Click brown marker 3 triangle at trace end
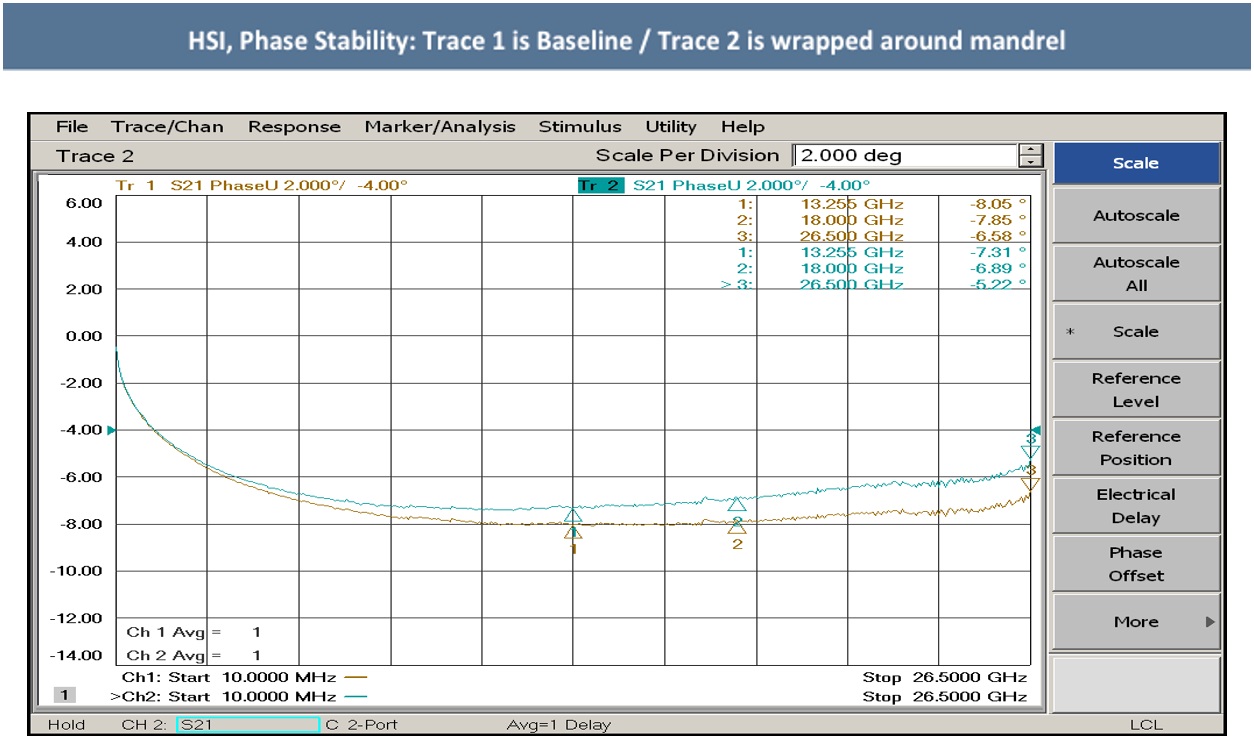 1030,484
